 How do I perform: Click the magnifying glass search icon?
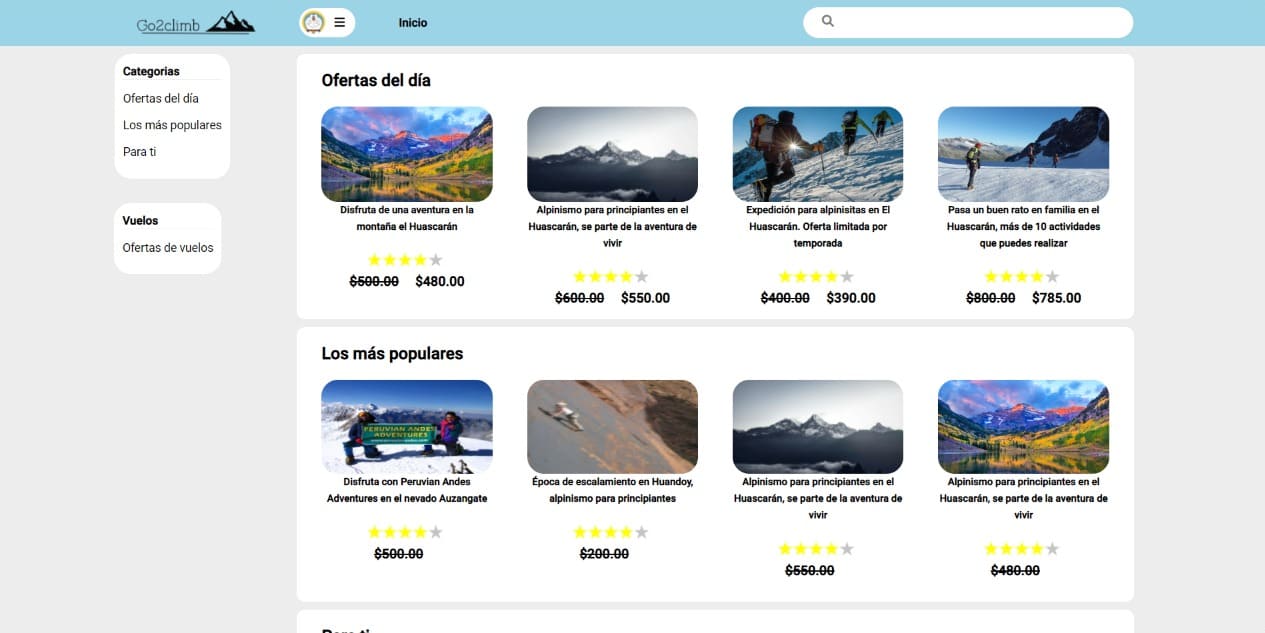pyautogui.click(x=828, y=21)
